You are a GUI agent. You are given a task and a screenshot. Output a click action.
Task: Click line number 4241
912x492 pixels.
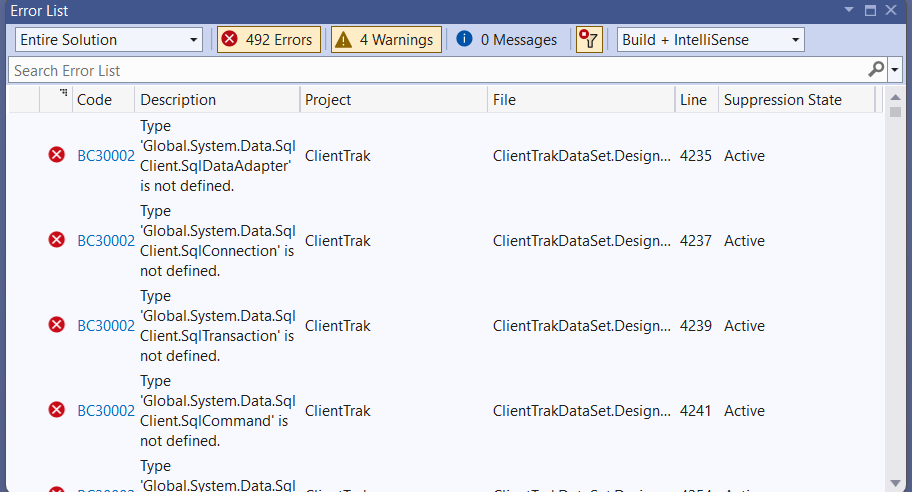[x=696, y=411]
